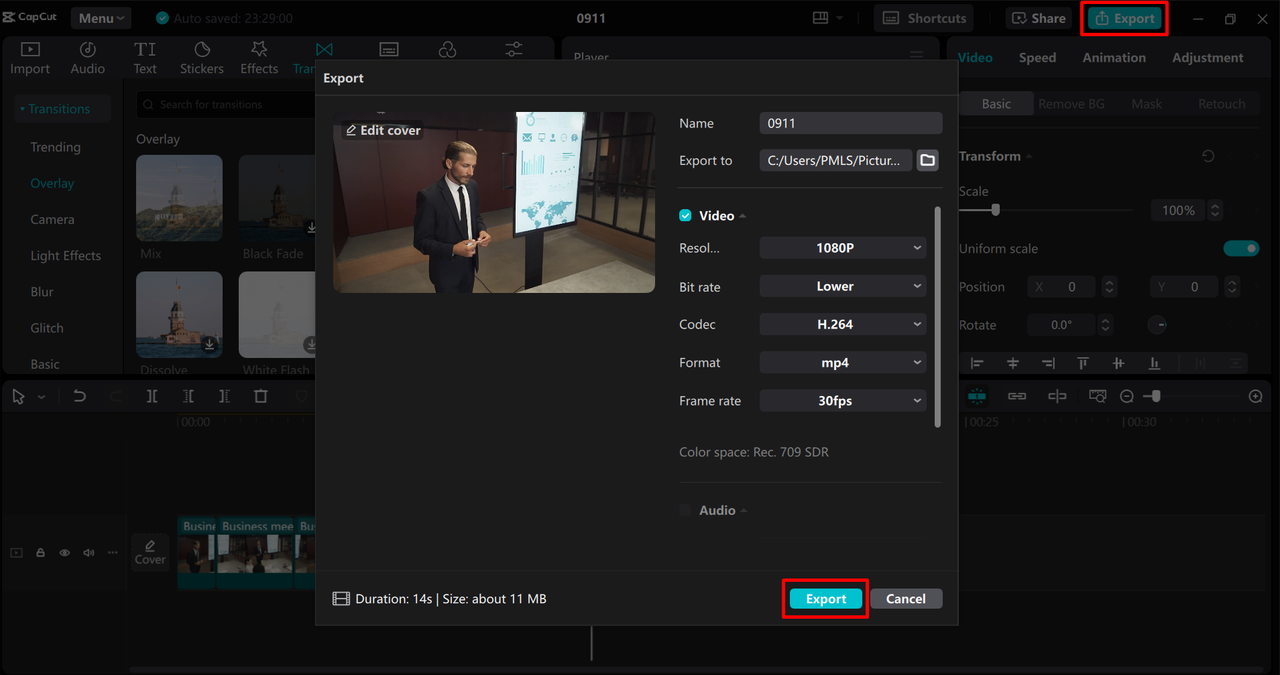Viewport: 1280px width, 675px height.
Task: Click the layout icon in the top bar
Action: (821, 18)
